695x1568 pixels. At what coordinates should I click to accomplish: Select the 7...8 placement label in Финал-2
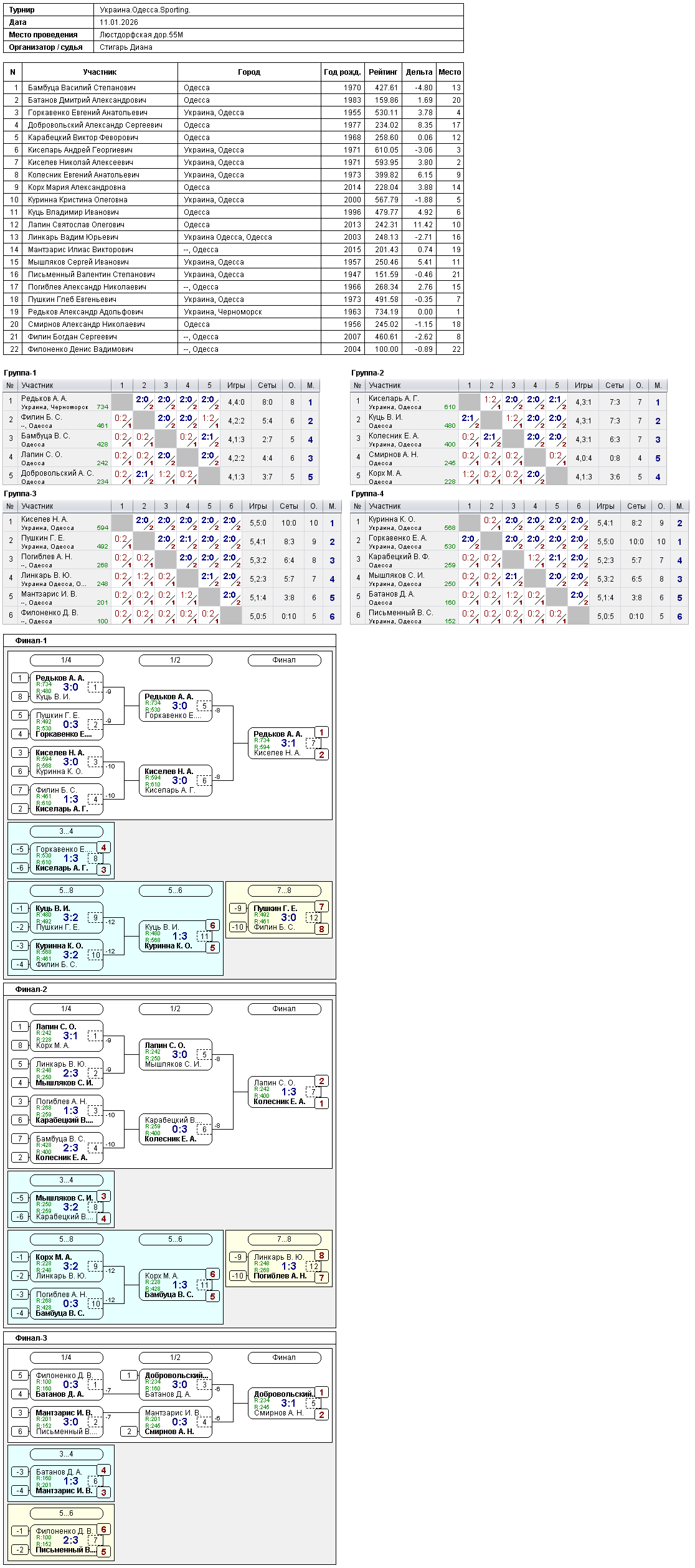(x=285, y=1239)
